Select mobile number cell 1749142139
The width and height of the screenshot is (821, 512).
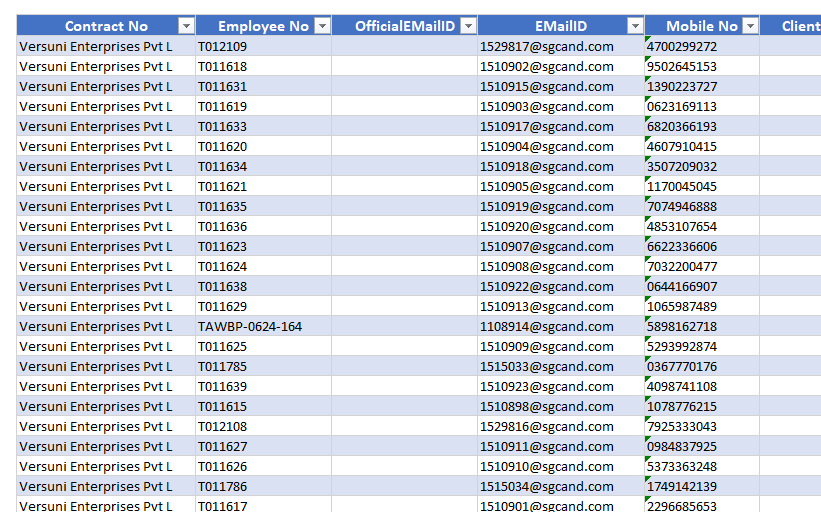tap(702, 486)
